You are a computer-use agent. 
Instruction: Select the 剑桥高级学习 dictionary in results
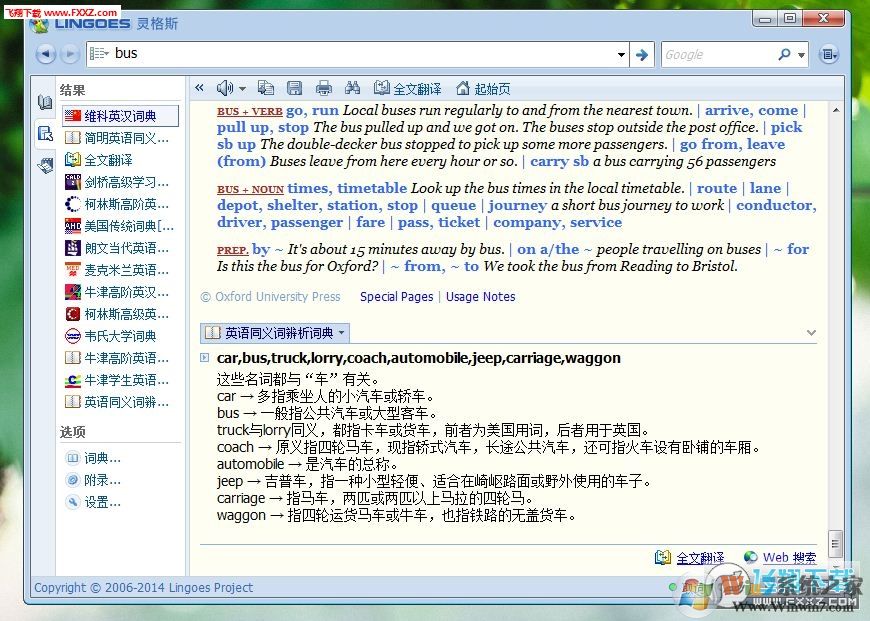tap(122, 182)
